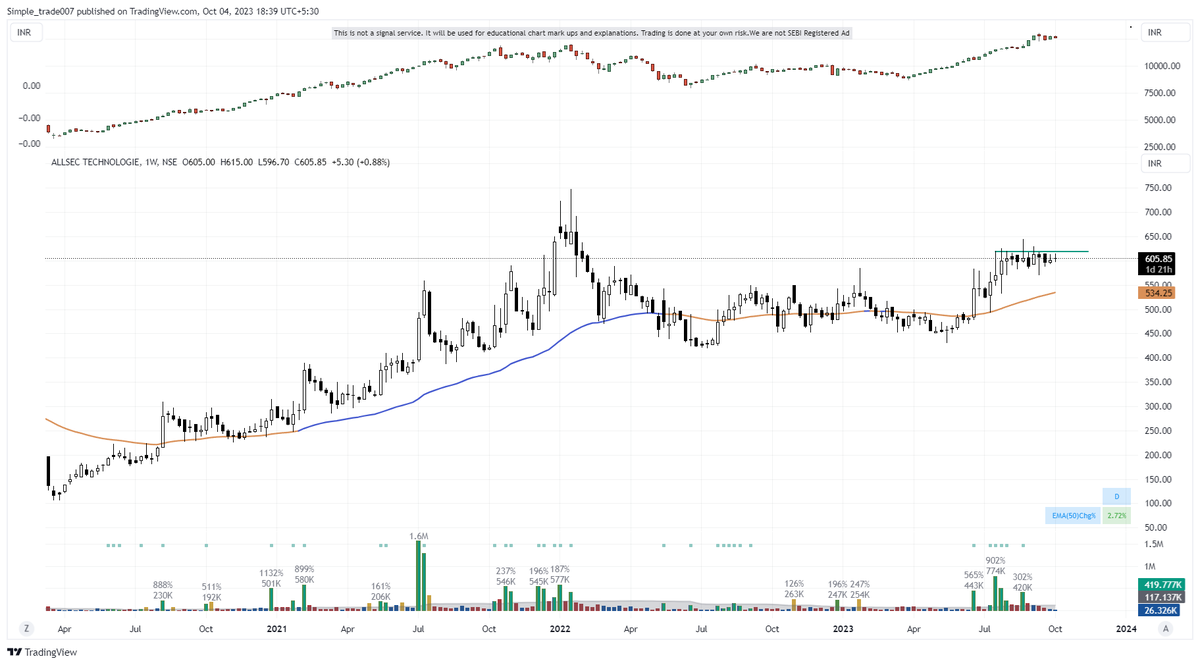Click the 750.00 price scale label

tap(1160, 187)
